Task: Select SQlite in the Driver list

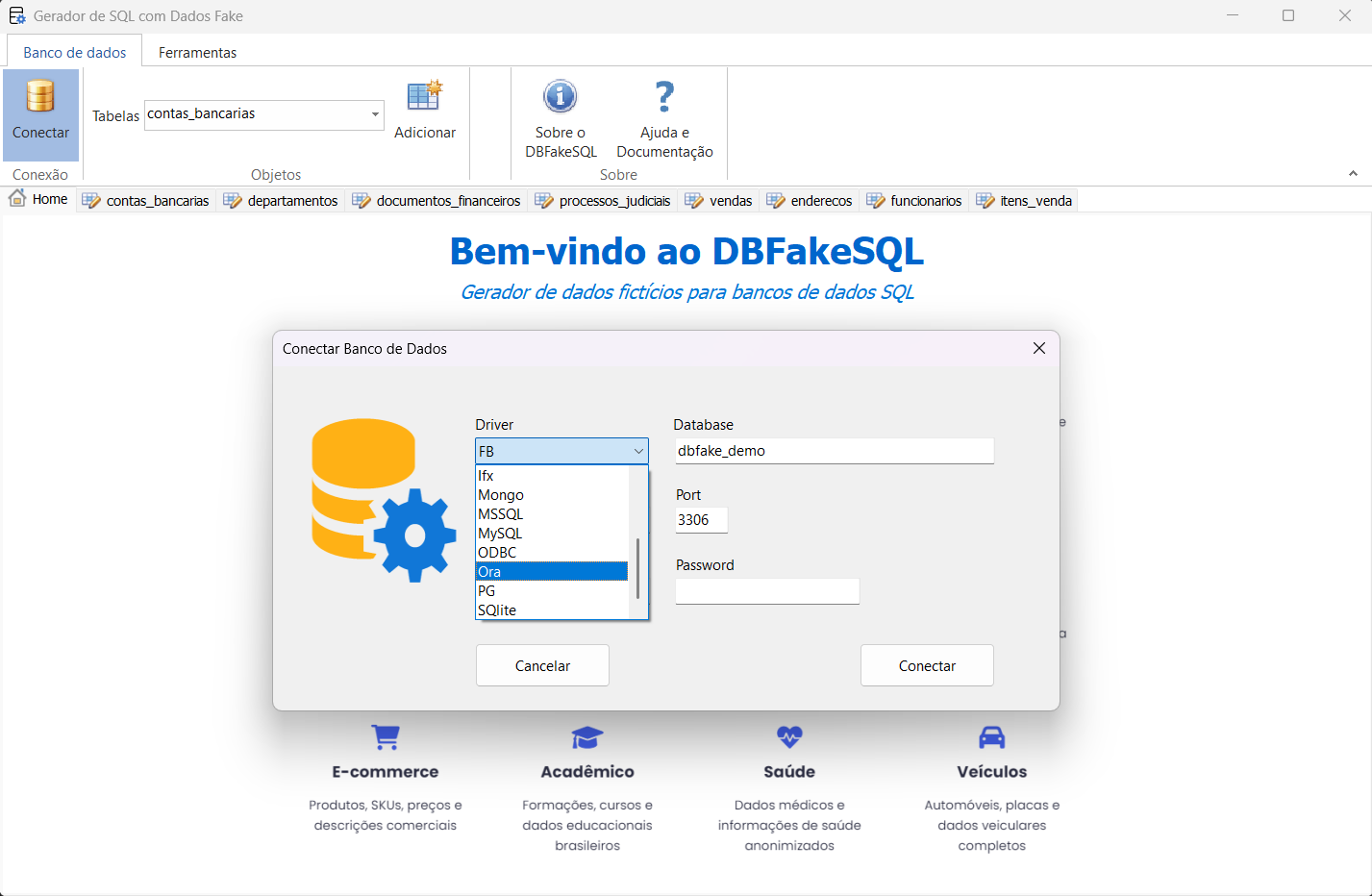Action: 552,610
